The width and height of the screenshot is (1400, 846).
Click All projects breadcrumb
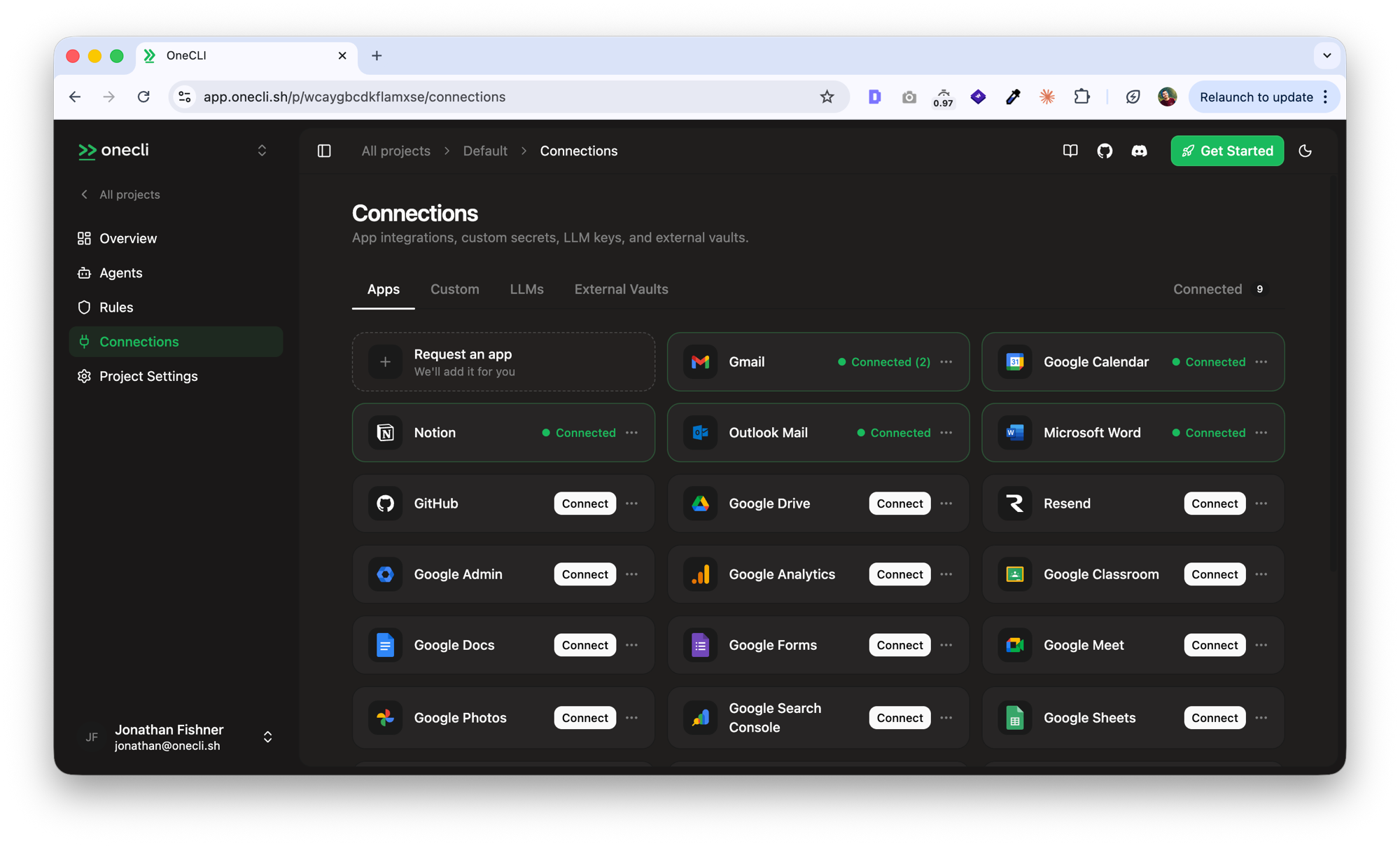click(395, 151)
